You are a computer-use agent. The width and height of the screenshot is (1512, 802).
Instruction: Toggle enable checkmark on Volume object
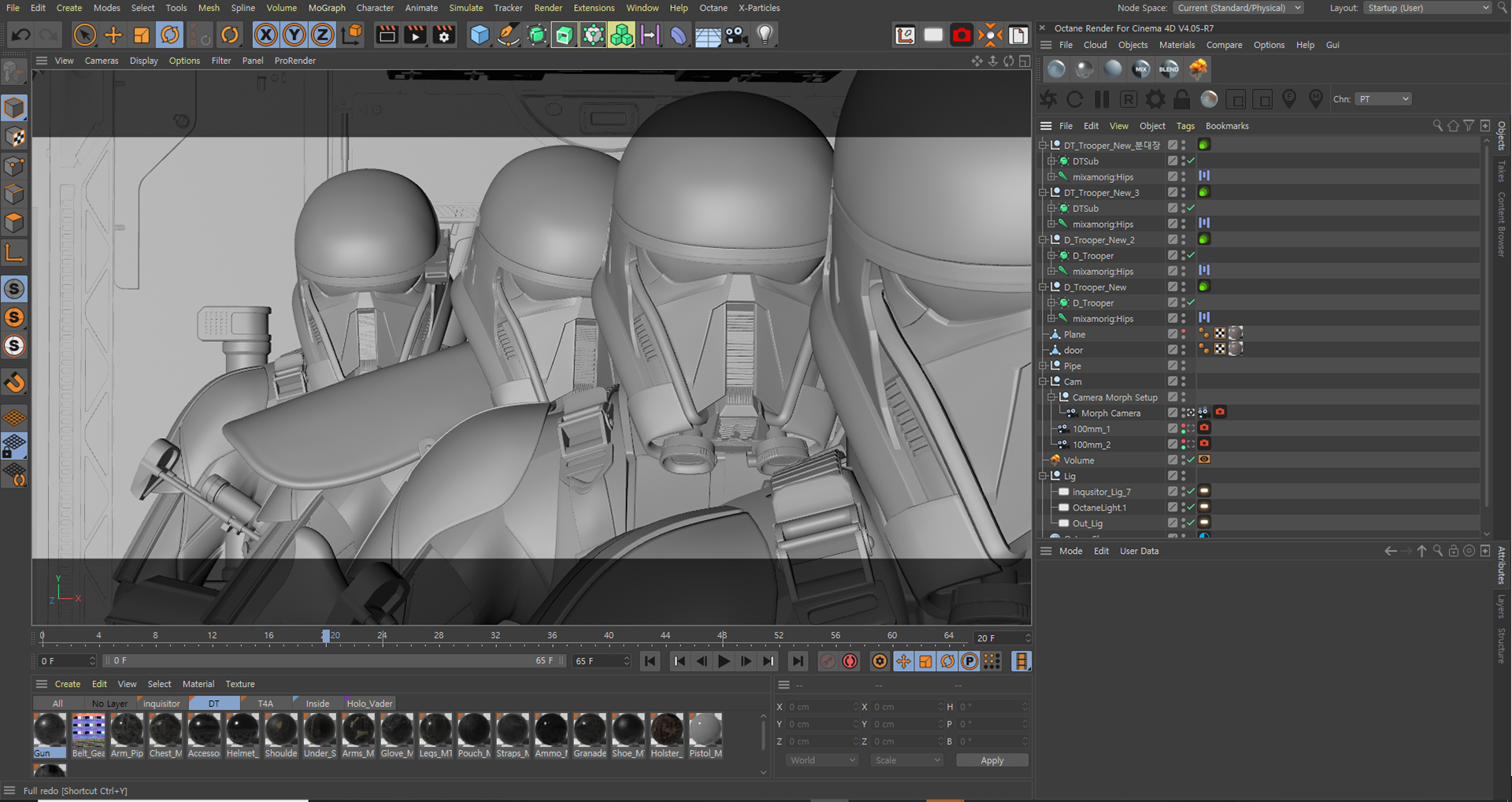click(x=1191, y=460)
